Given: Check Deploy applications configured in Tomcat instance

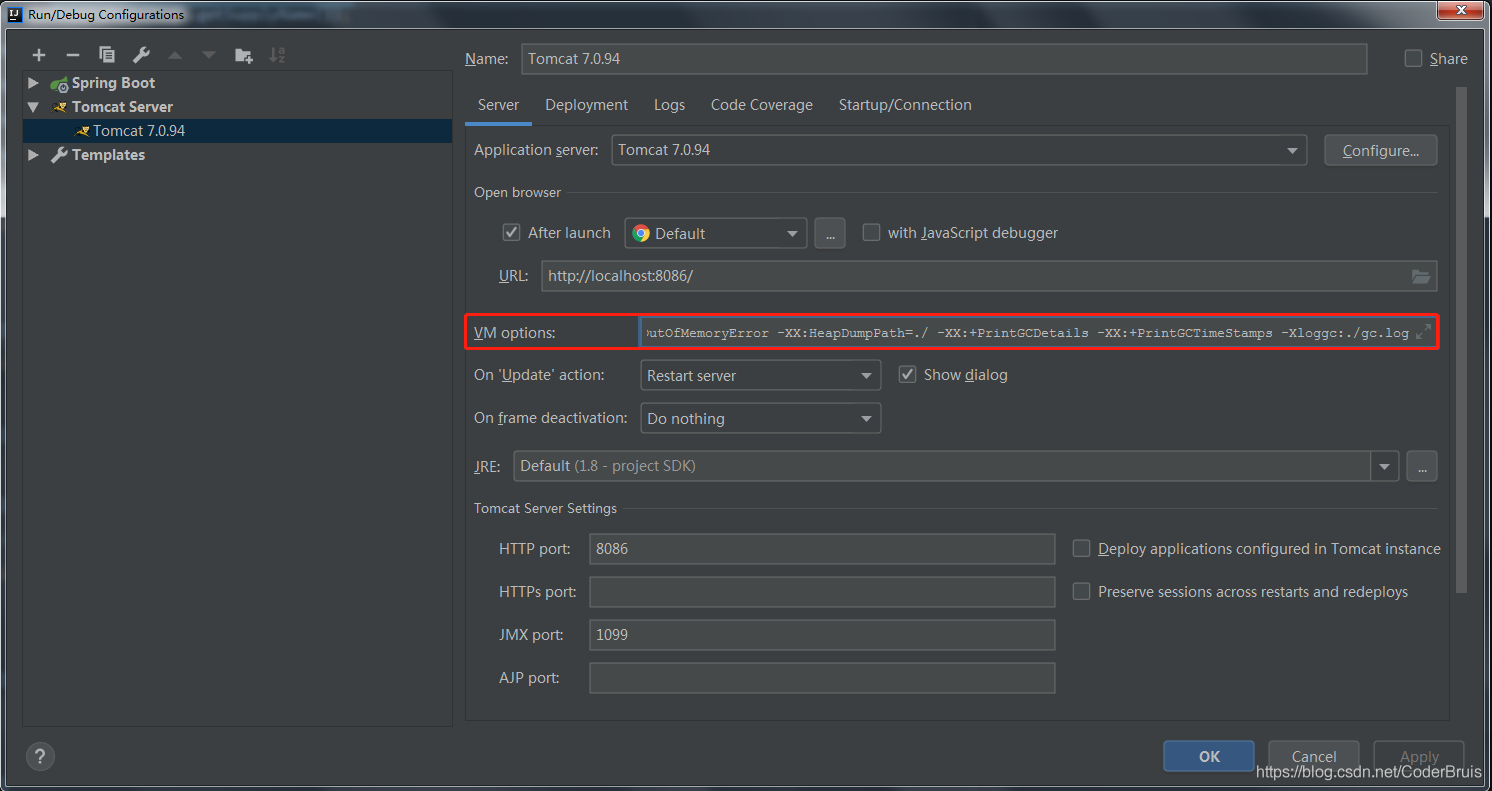Looking at the screenshot, I should pyautogui.click(x=1081, y=548).
